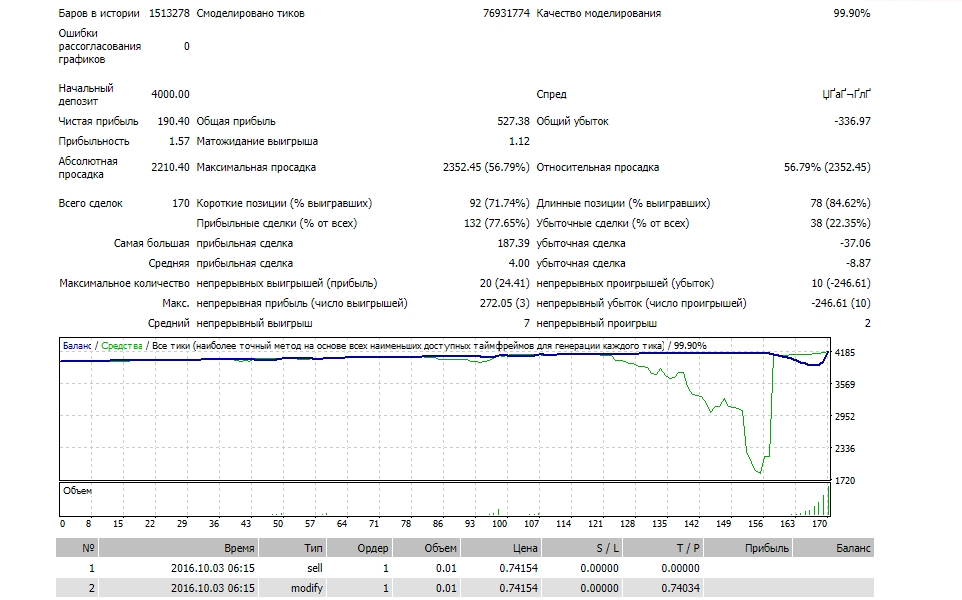This screenshot has height=600, width=962.
Task: Select consecutive losses value 10 (-246.61)
Action: coord(841,283)
